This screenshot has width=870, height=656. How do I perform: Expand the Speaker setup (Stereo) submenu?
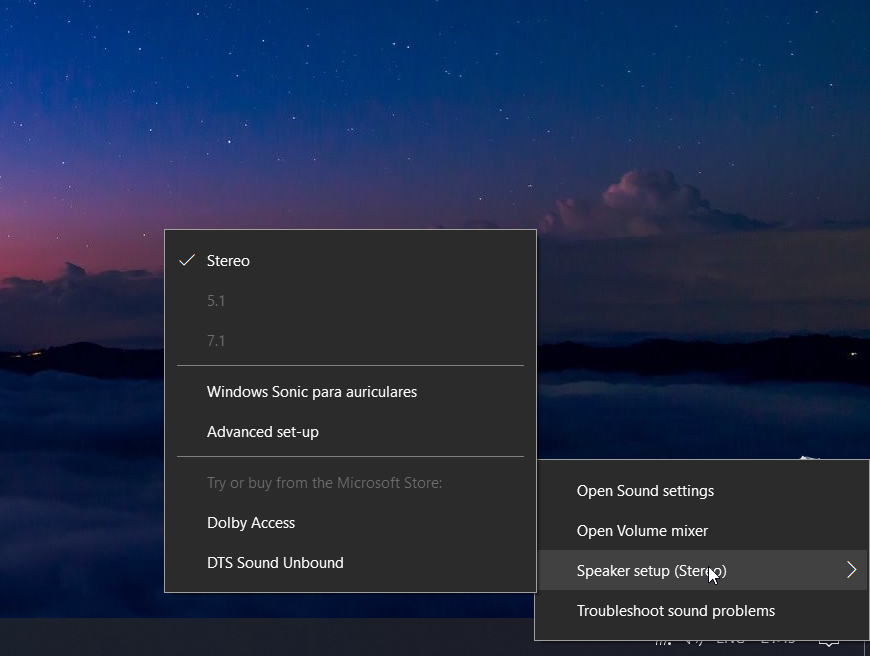click(x=702, y=571)
